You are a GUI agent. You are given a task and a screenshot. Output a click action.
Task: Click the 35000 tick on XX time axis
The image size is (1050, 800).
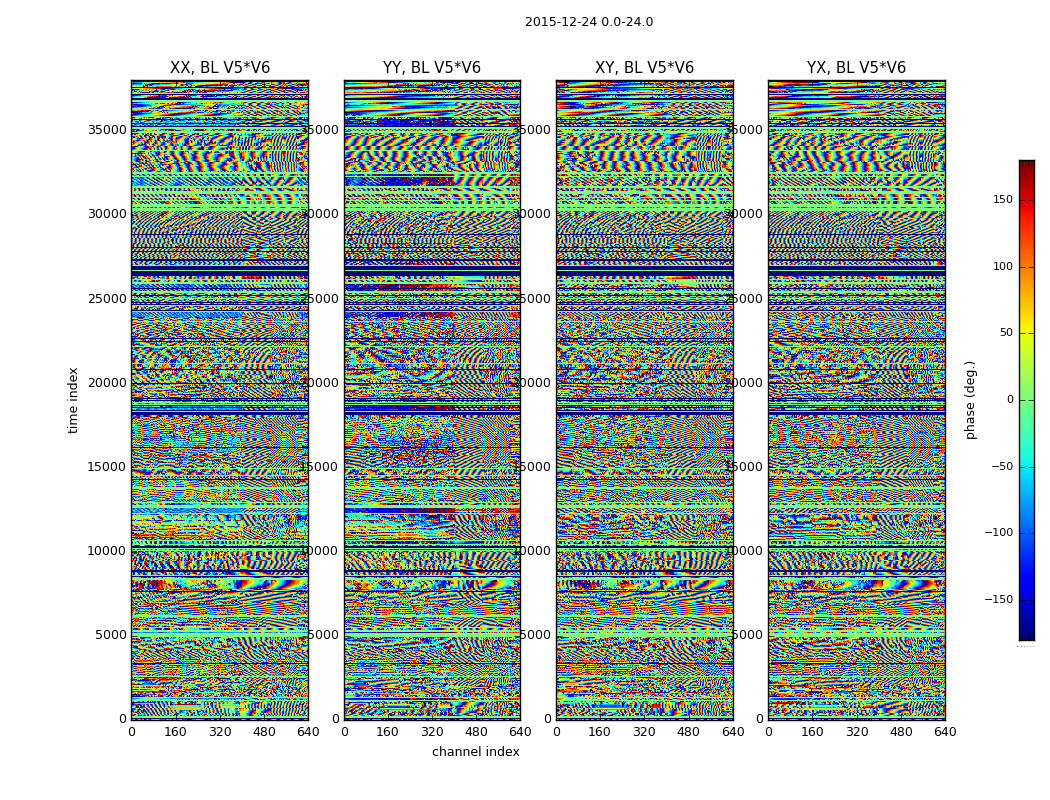[x=107, y=130]
